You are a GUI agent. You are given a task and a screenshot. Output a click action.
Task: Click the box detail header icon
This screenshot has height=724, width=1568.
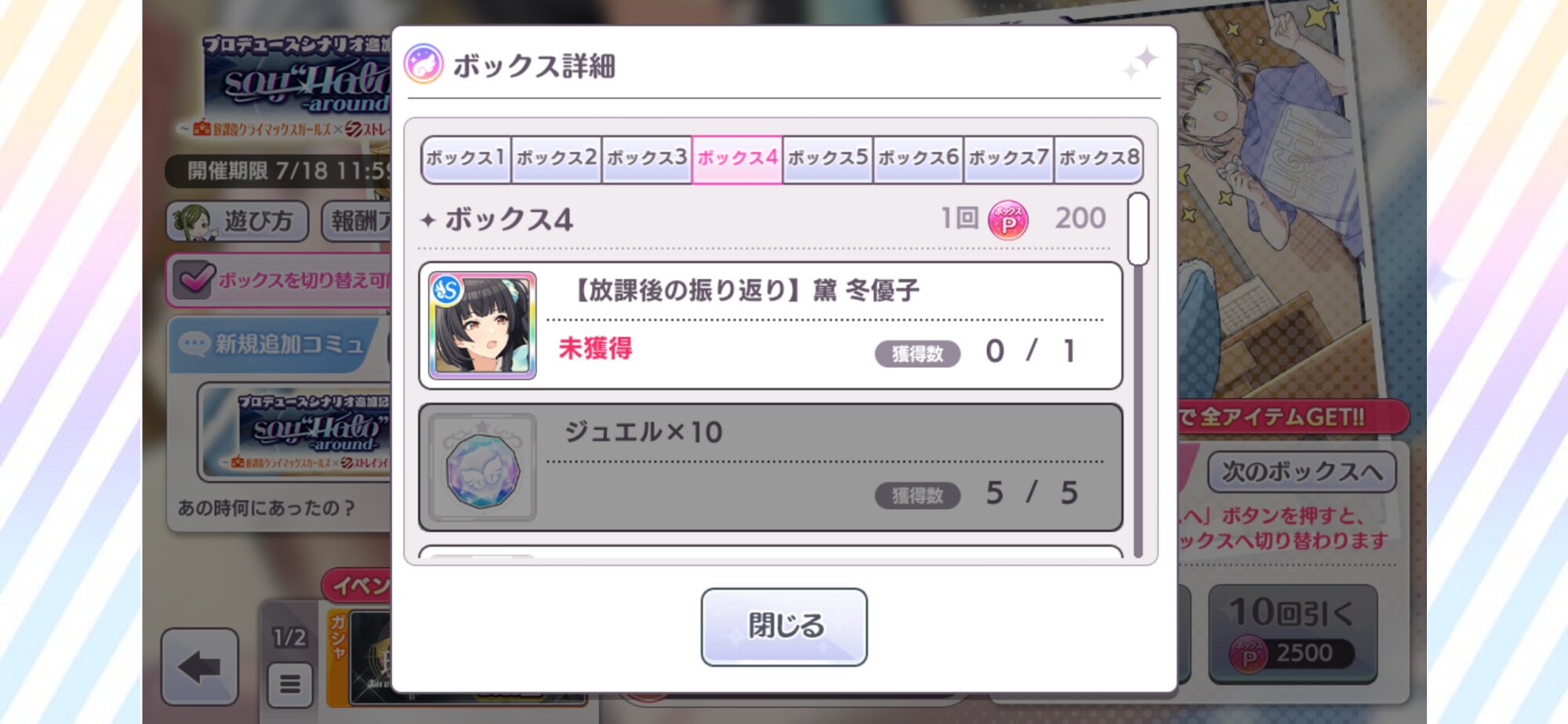423,64
